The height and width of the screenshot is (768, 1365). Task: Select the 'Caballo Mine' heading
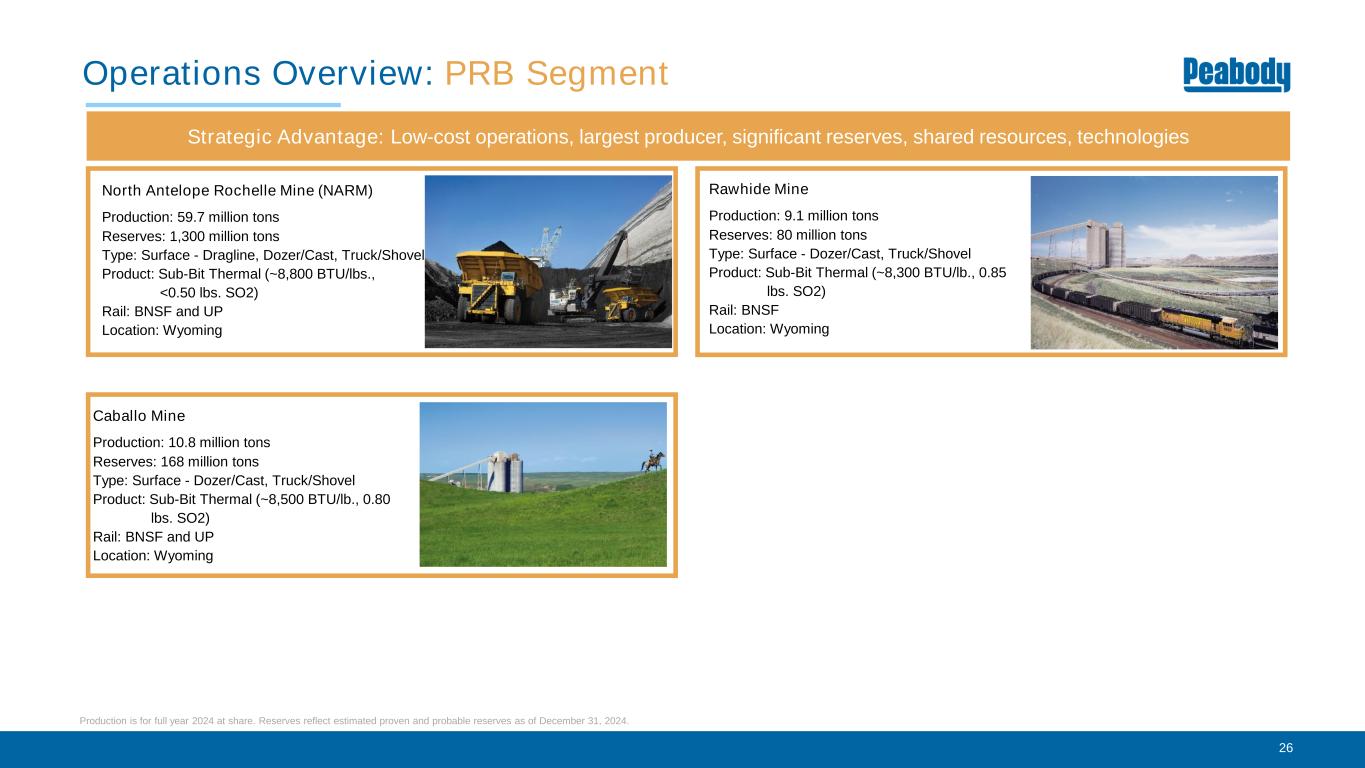tap(139, 416)
